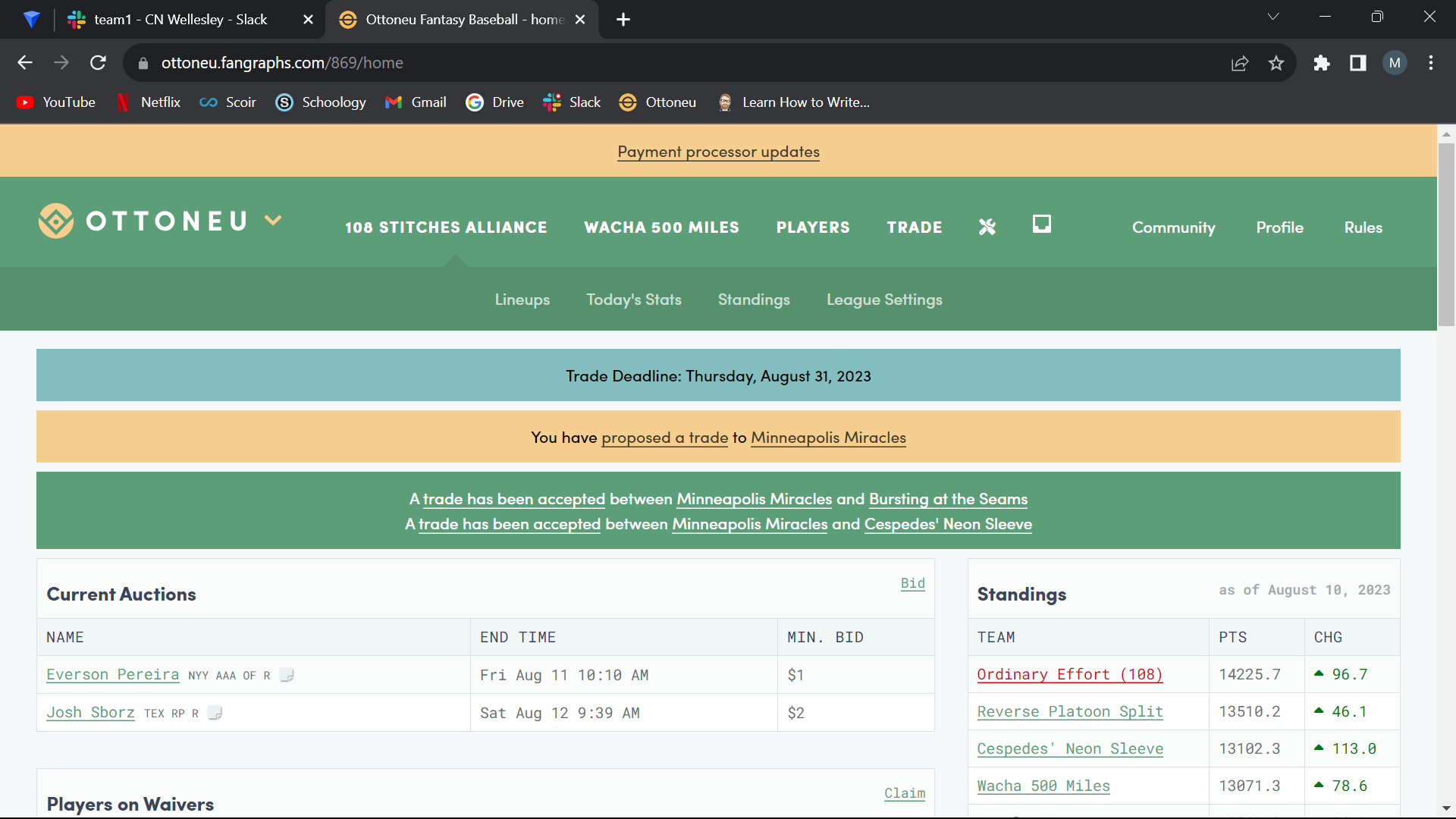Open the Ottoneu bookmark

click(657, 102)
